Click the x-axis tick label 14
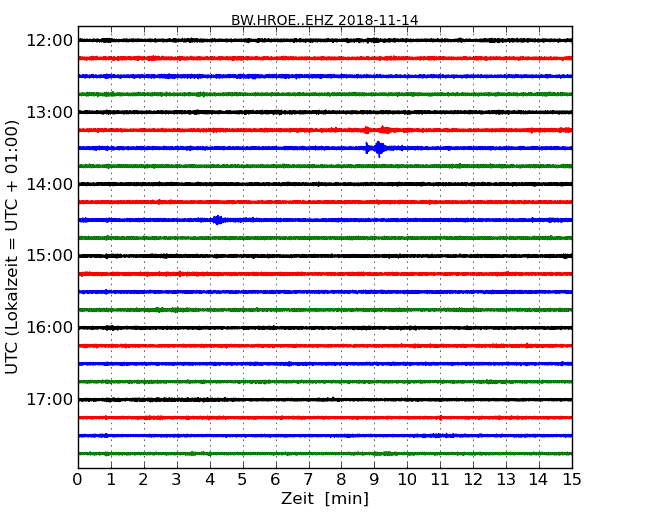 pos(538,480)
